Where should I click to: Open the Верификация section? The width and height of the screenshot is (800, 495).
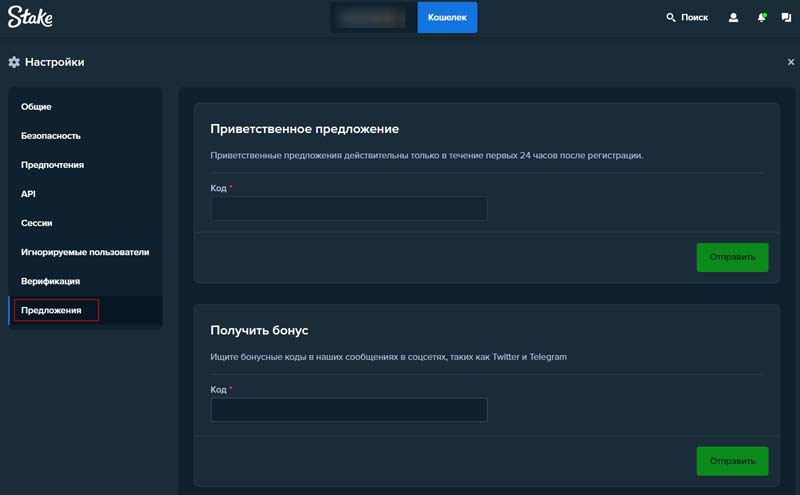tap(50, 281)
